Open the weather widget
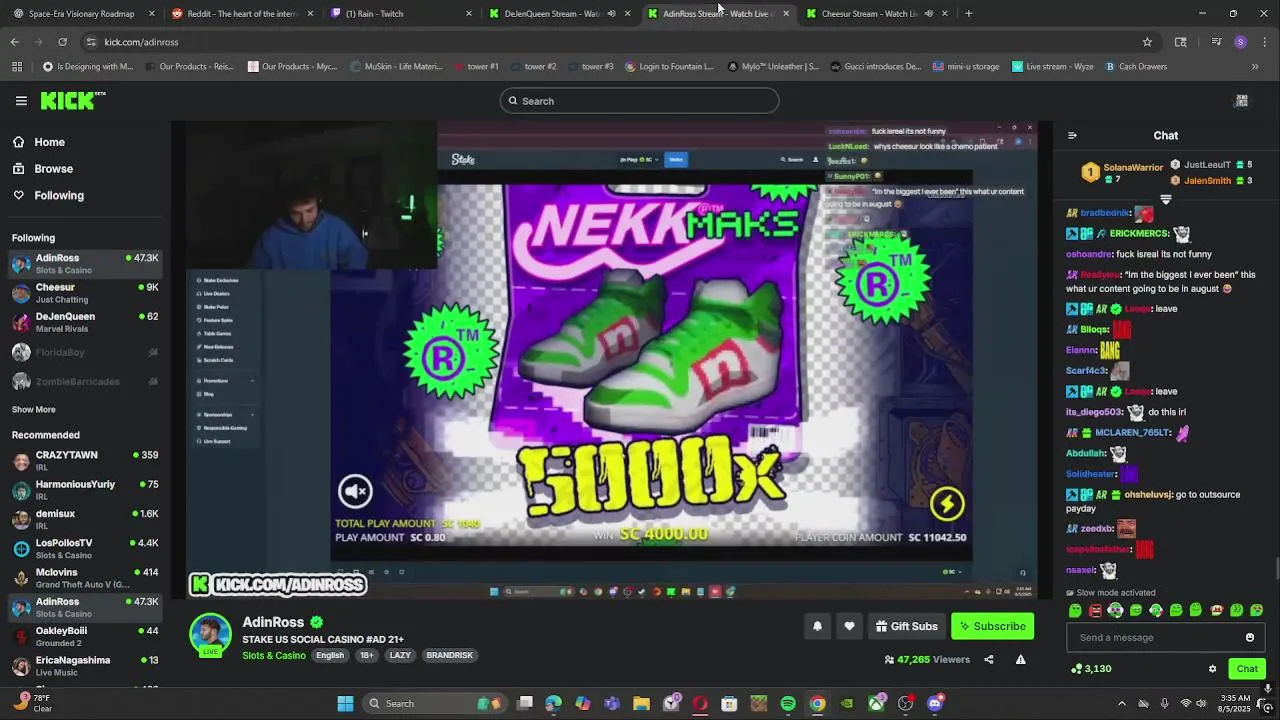The height and width of the screenshot is (720, 1280). tap(32, 703)
